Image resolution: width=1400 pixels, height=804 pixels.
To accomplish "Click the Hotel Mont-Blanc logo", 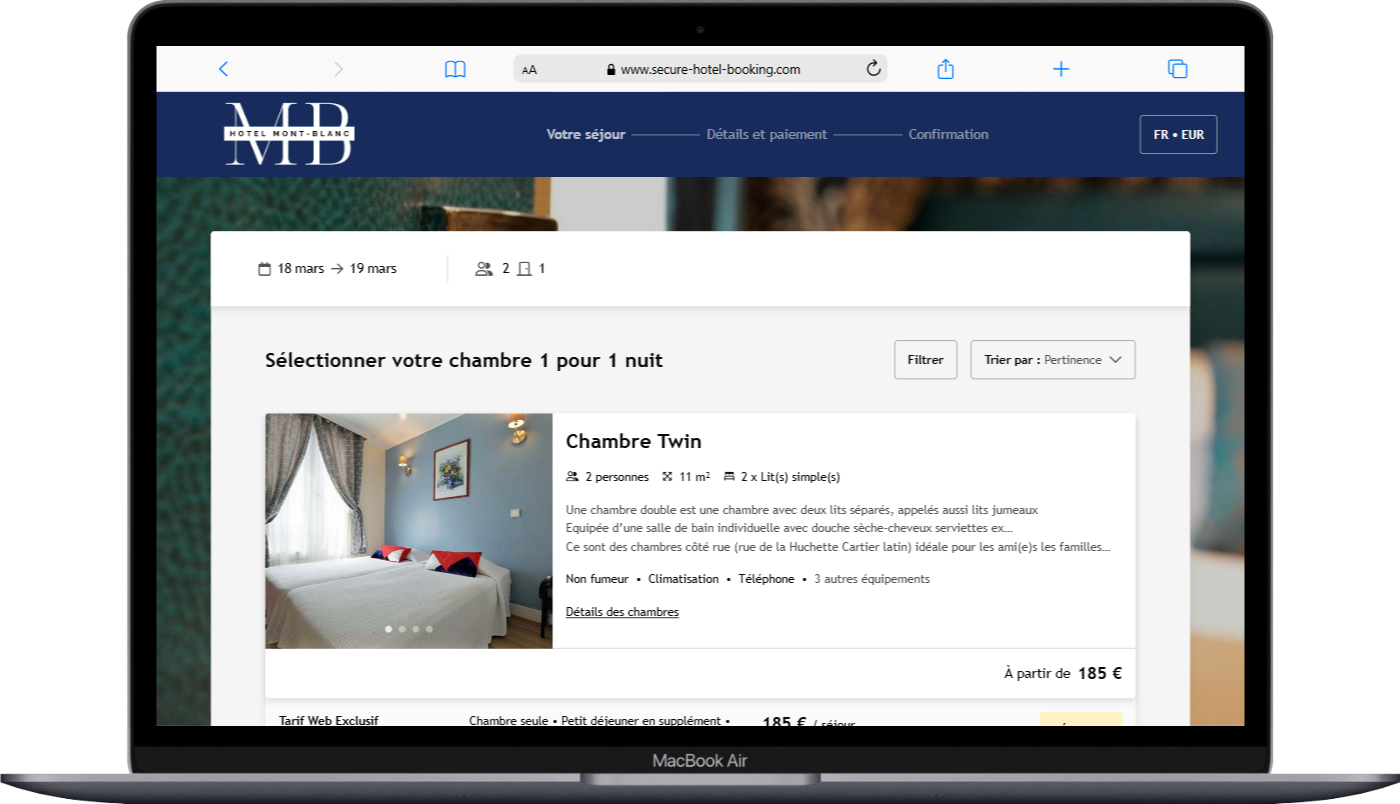I will coord(289,134).
